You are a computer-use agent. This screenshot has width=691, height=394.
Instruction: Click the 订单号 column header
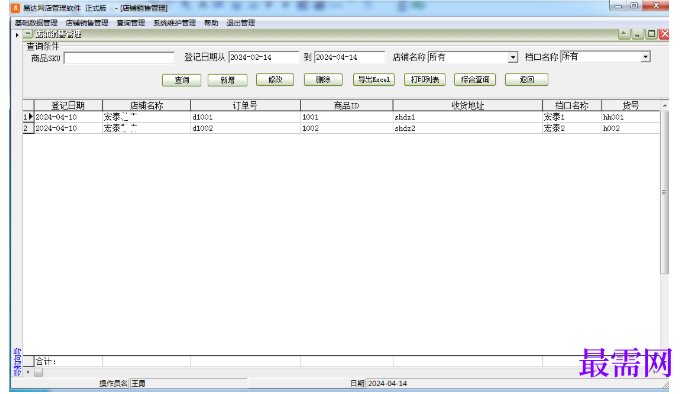coord(245,105)
